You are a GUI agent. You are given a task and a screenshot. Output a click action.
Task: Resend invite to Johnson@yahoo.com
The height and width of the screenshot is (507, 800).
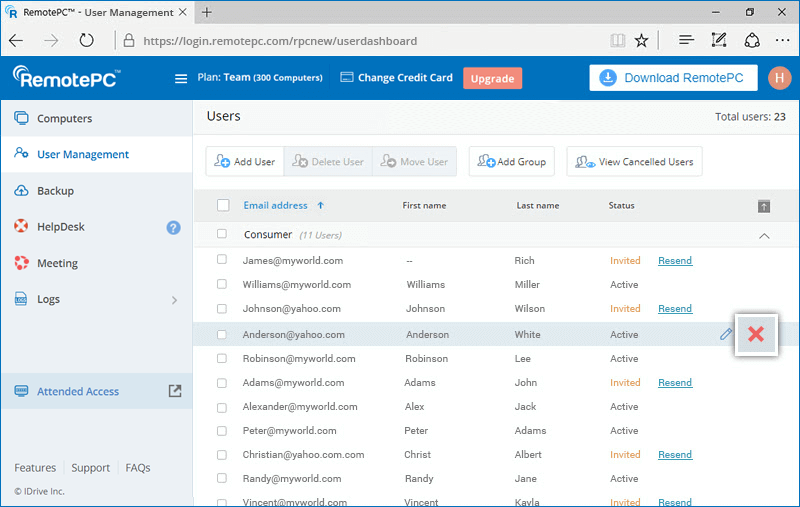tap(675, 309)
